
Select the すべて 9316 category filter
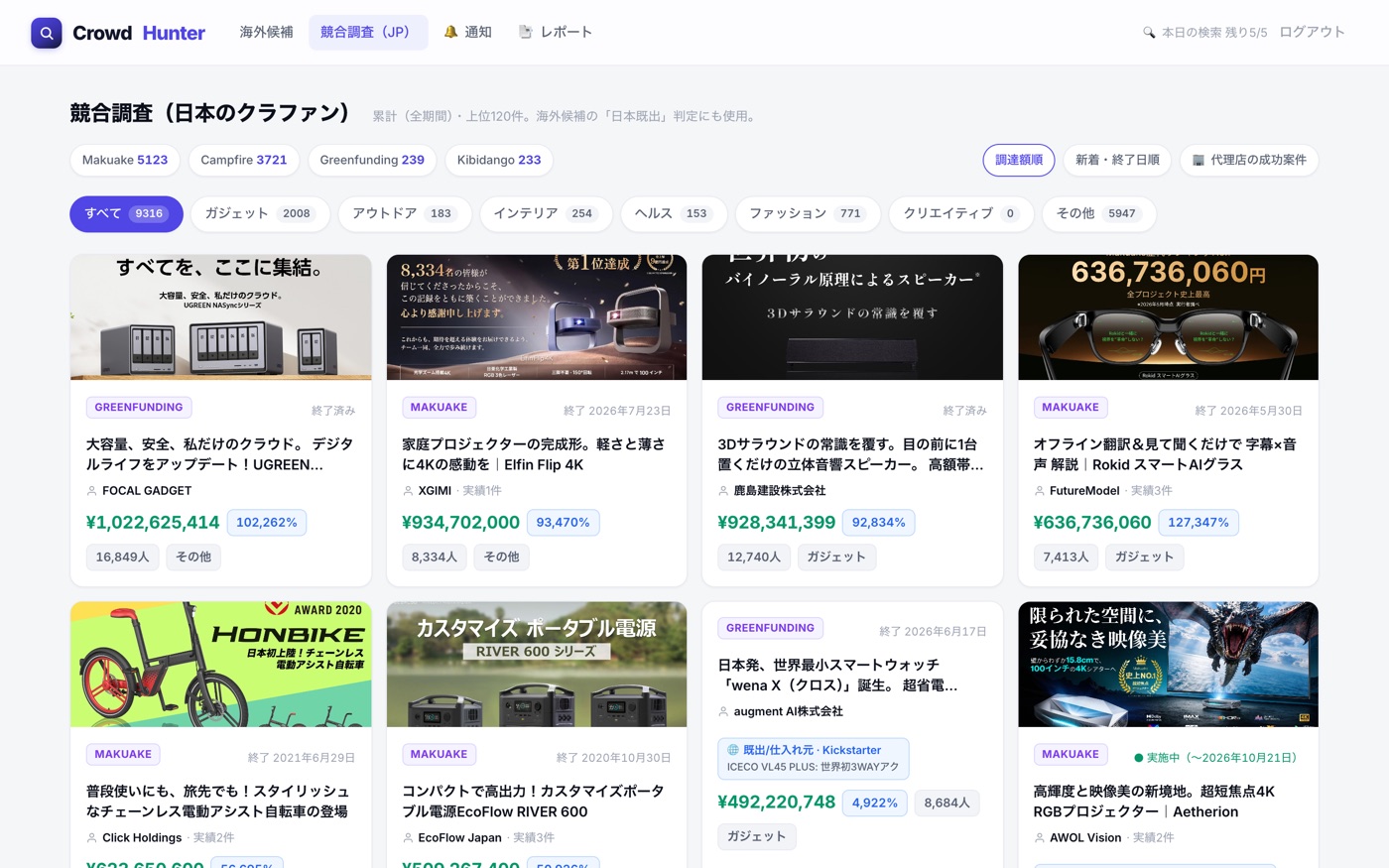point(126,213)
